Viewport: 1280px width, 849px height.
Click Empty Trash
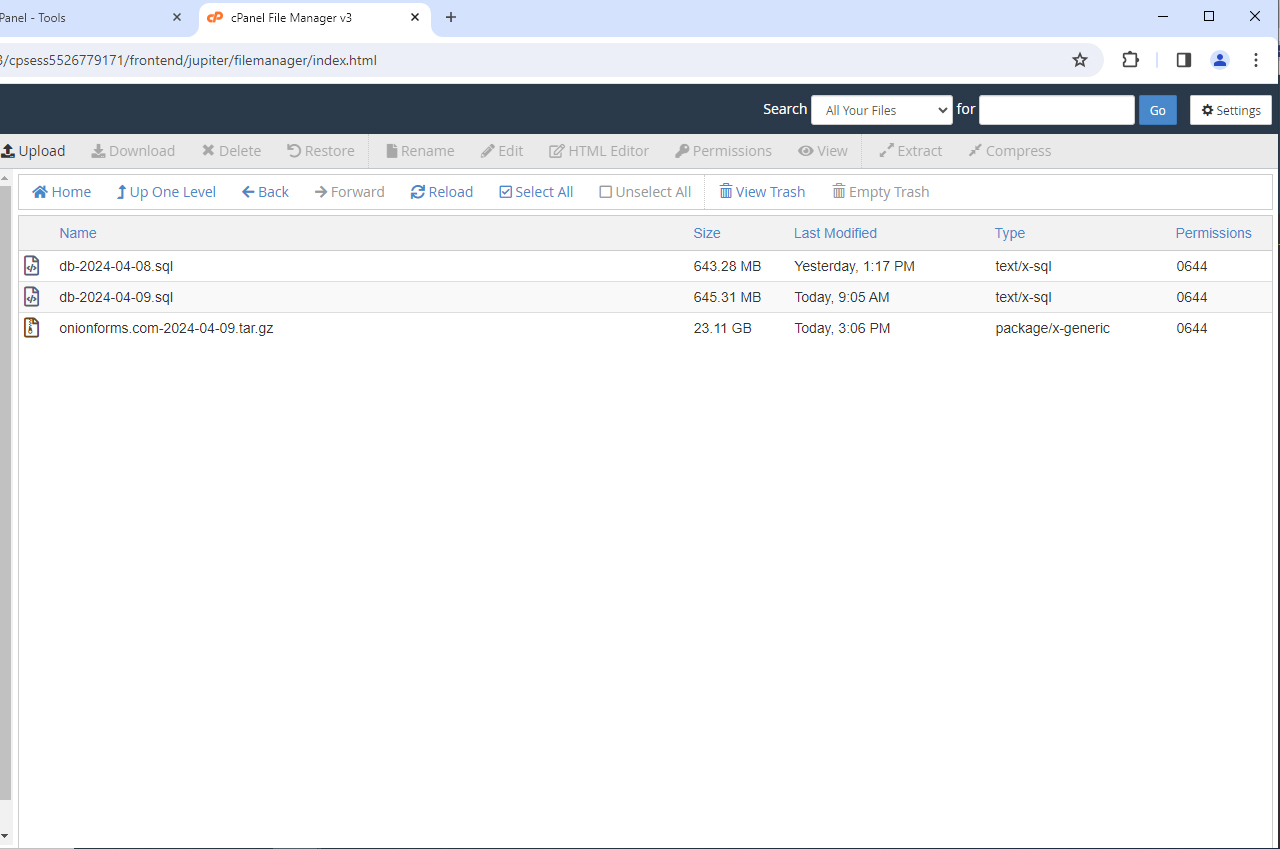click(881, 192)
